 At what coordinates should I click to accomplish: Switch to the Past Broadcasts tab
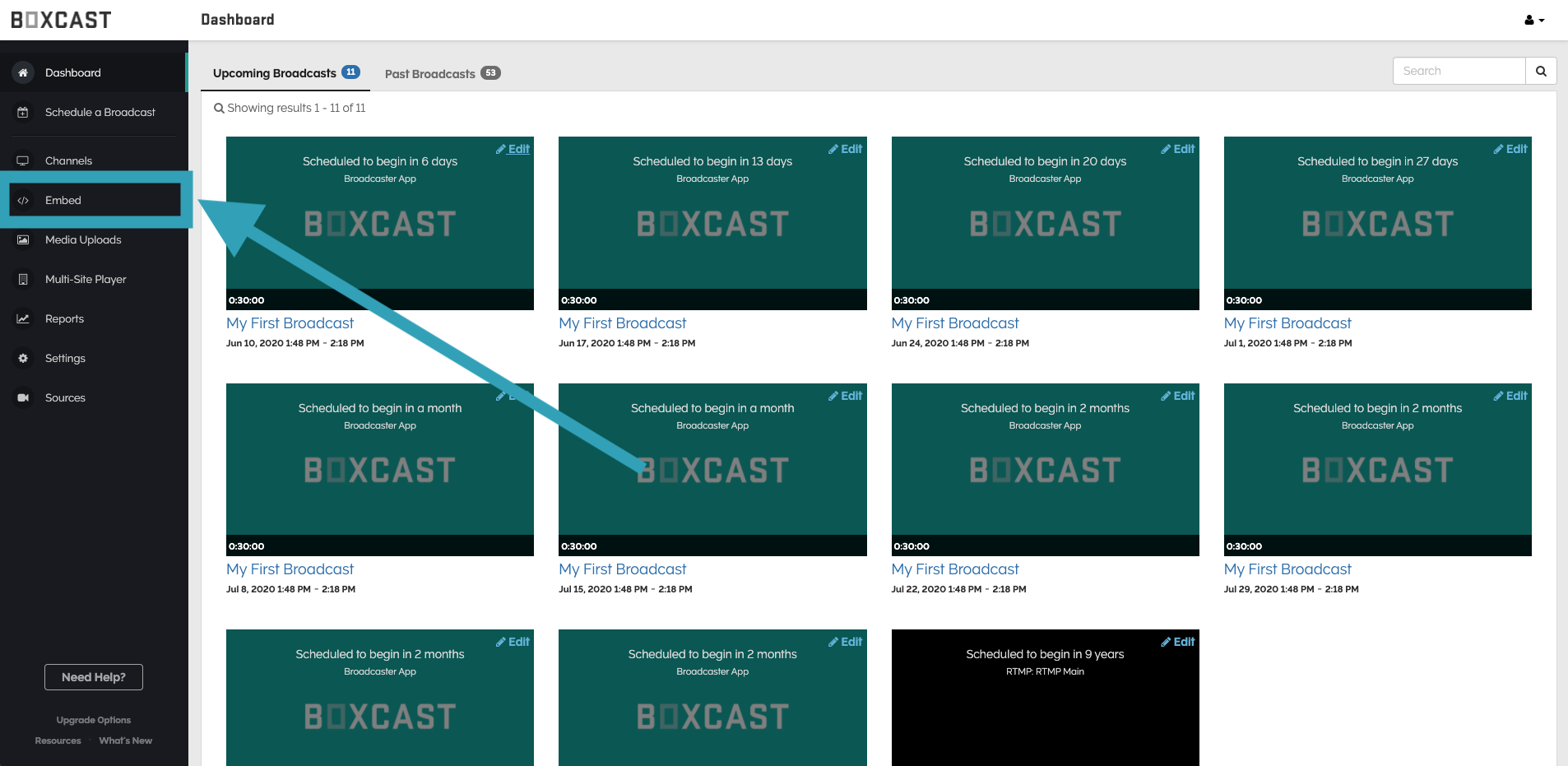(x=442, y=73)
